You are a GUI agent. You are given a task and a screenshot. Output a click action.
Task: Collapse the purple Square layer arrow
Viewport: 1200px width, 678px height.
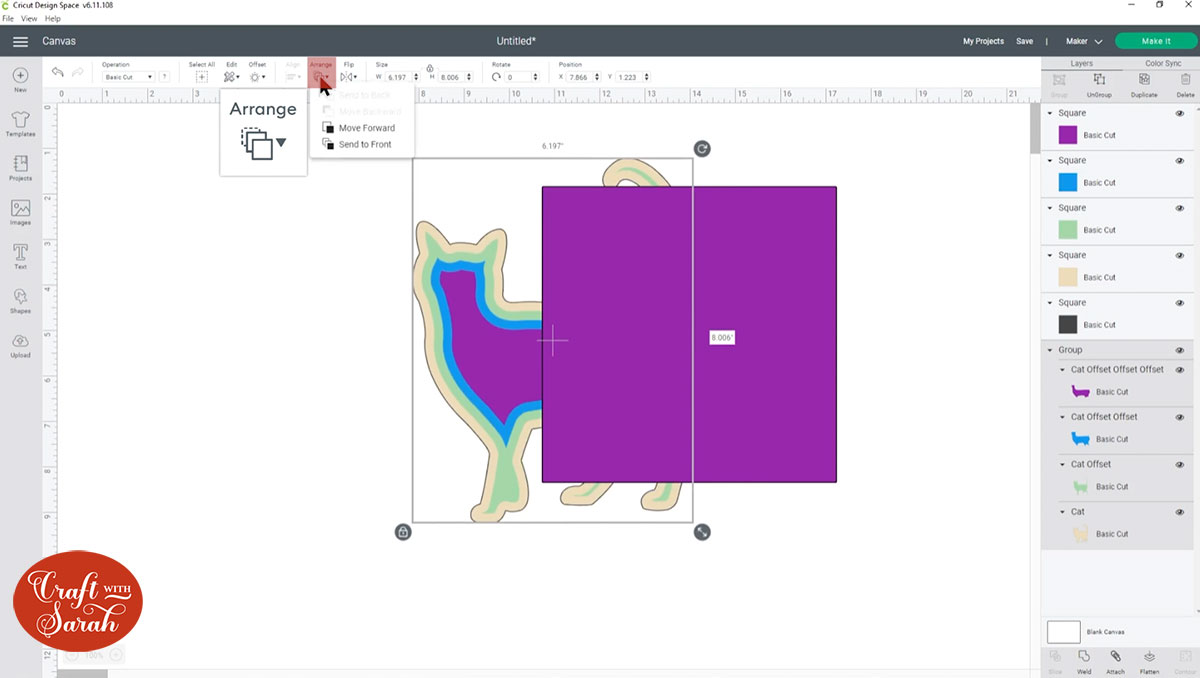pyautogui.click(x=1050, y=113)
